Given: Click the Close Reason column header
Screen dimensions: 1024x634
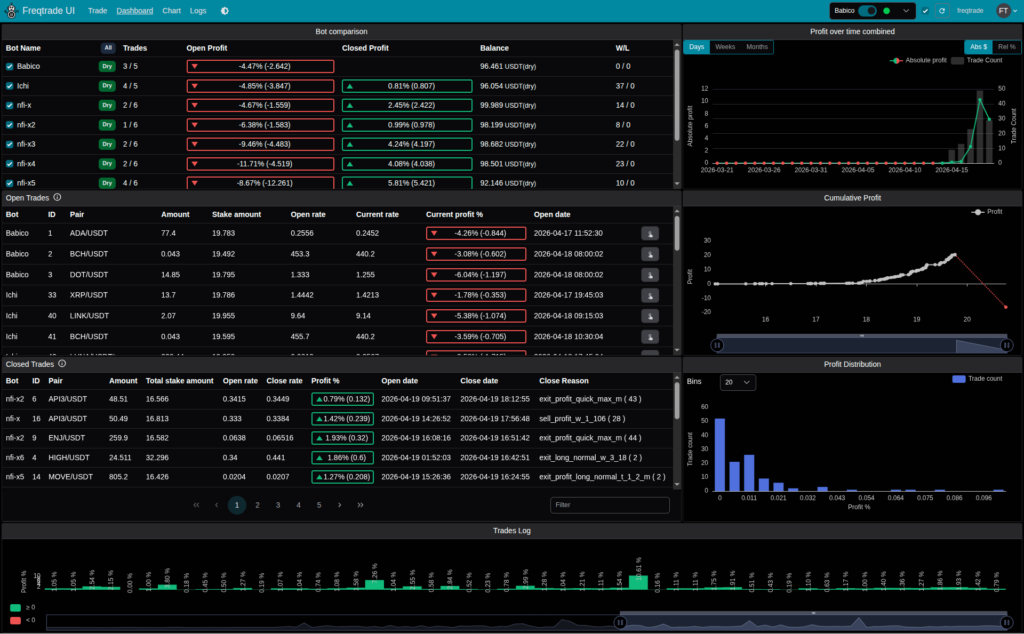Looking at the screenshot, I should pyautogui.click(x=564, y=381).
